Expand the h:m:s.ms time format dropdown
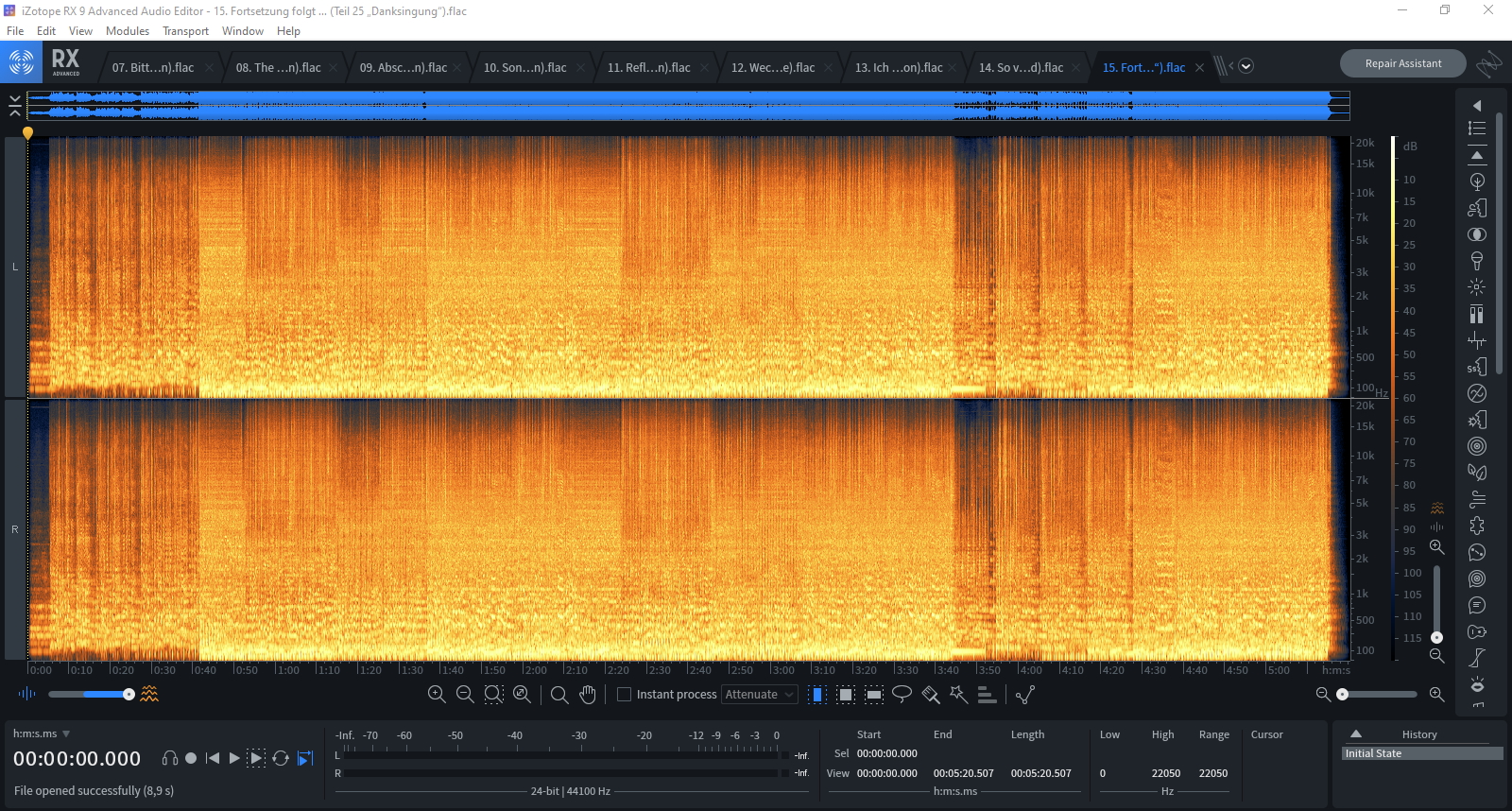This screenshot has height=811, width=1512. pos(66,734)
